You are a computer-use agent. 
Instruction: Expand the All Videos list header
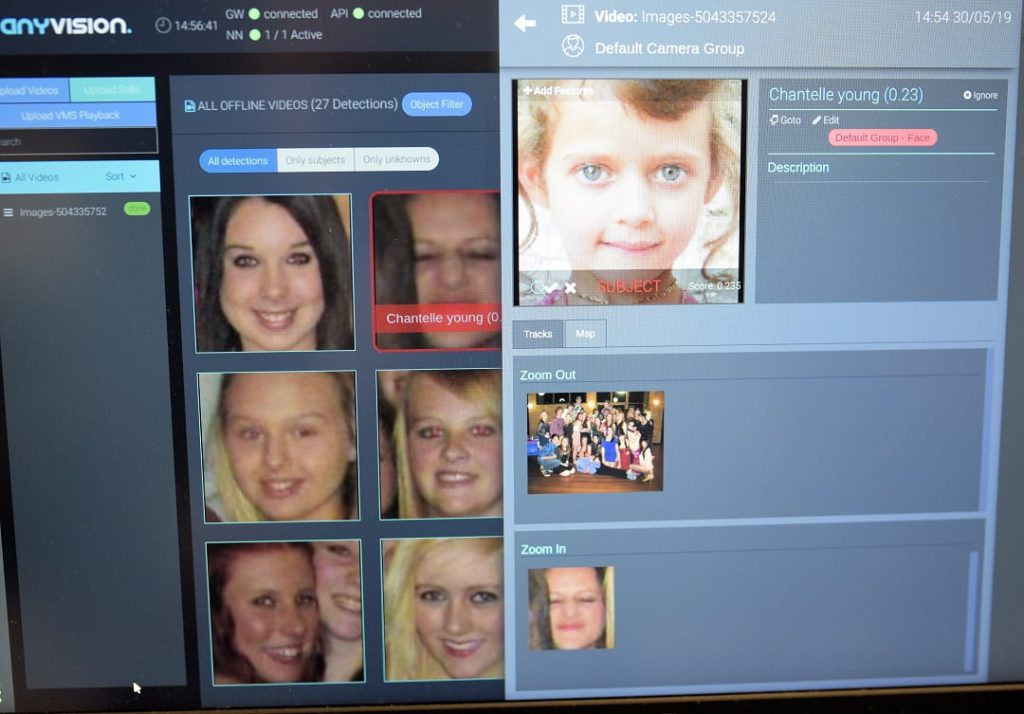point(36,177)
